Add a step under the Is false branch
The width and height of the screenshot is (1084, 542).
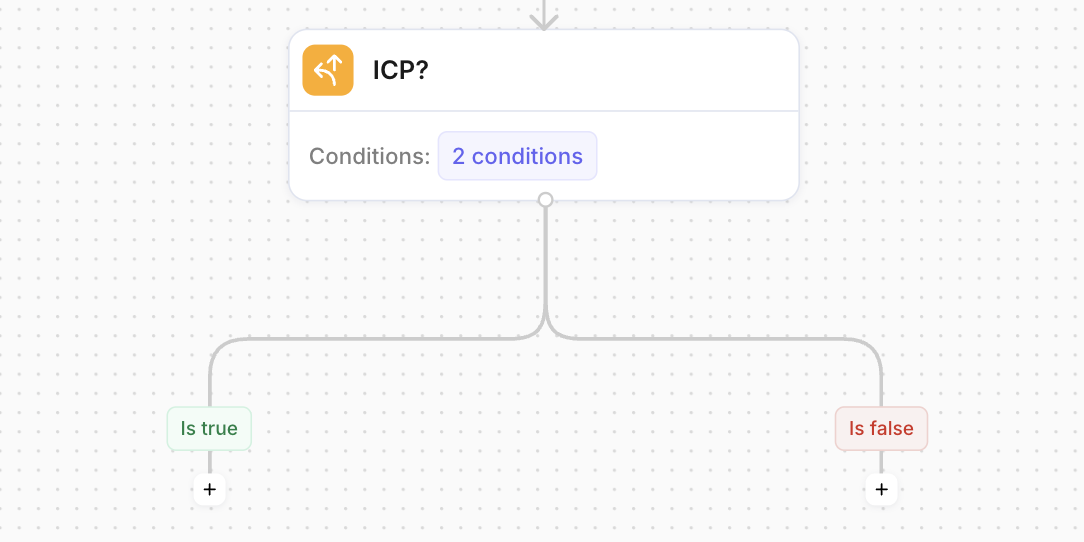click(x=881, y=489)
